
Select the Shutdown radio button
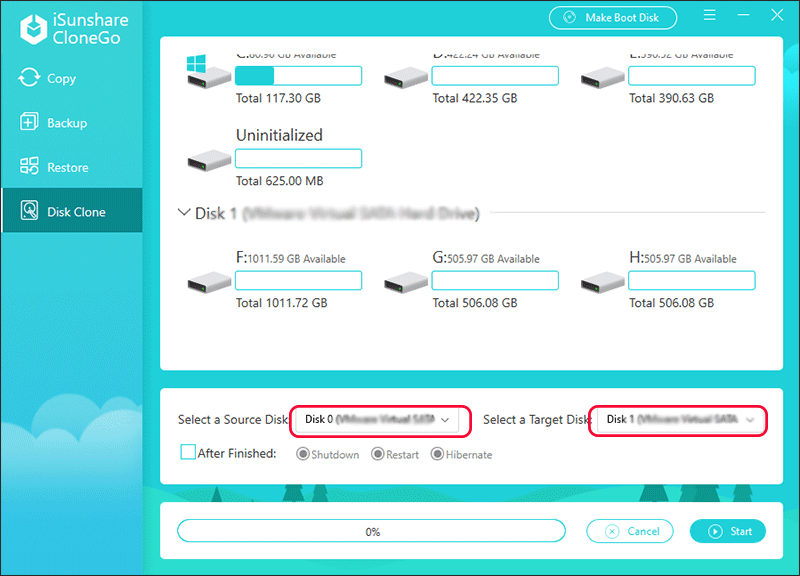(303, 454)
